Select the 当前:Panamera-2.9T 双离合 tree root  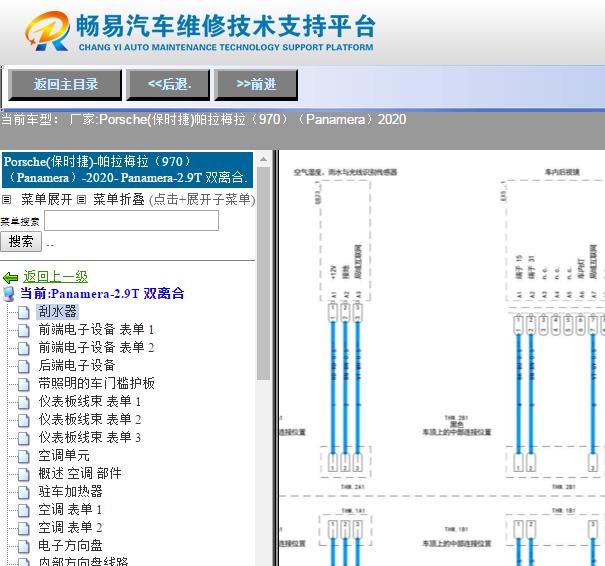pos(102,294)
